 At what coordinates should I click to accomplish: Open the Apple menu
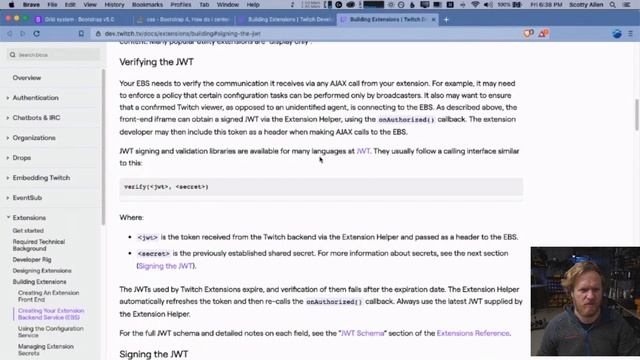click(x=11, y=5)
